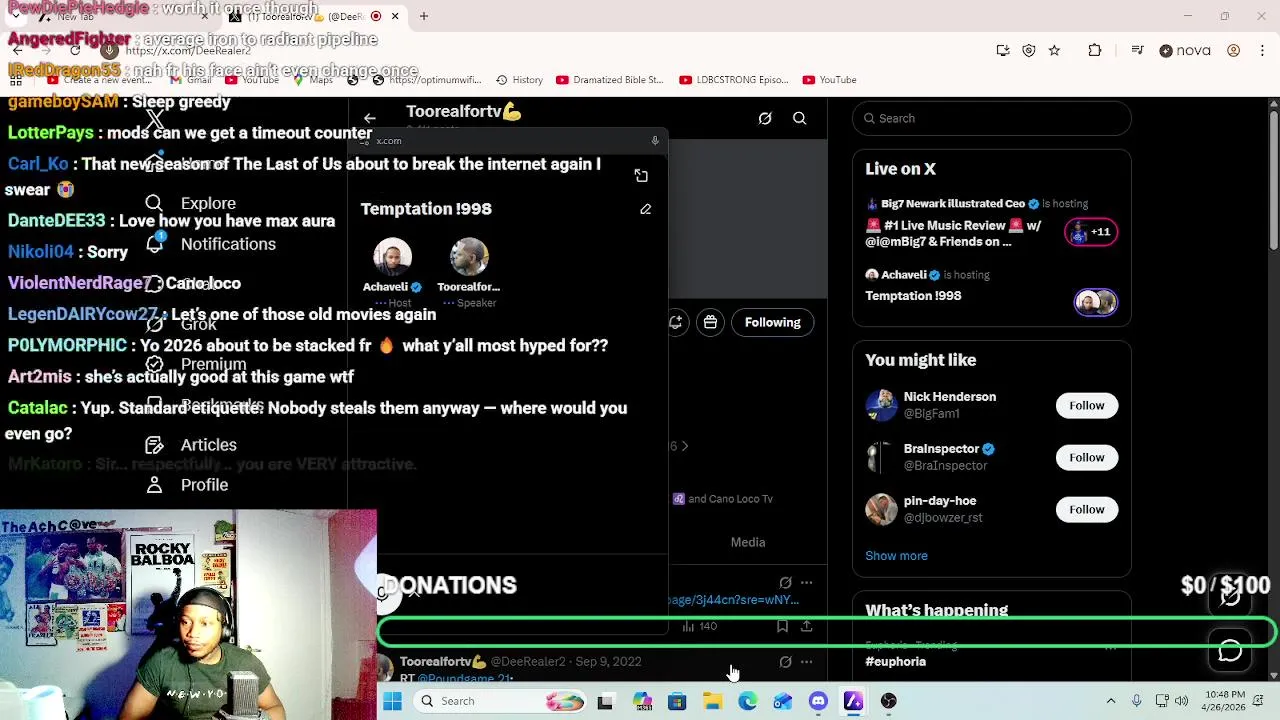Click the install app icon in address bar
The width and height of the screenshot is (1280, 720).
point(1003,51)
